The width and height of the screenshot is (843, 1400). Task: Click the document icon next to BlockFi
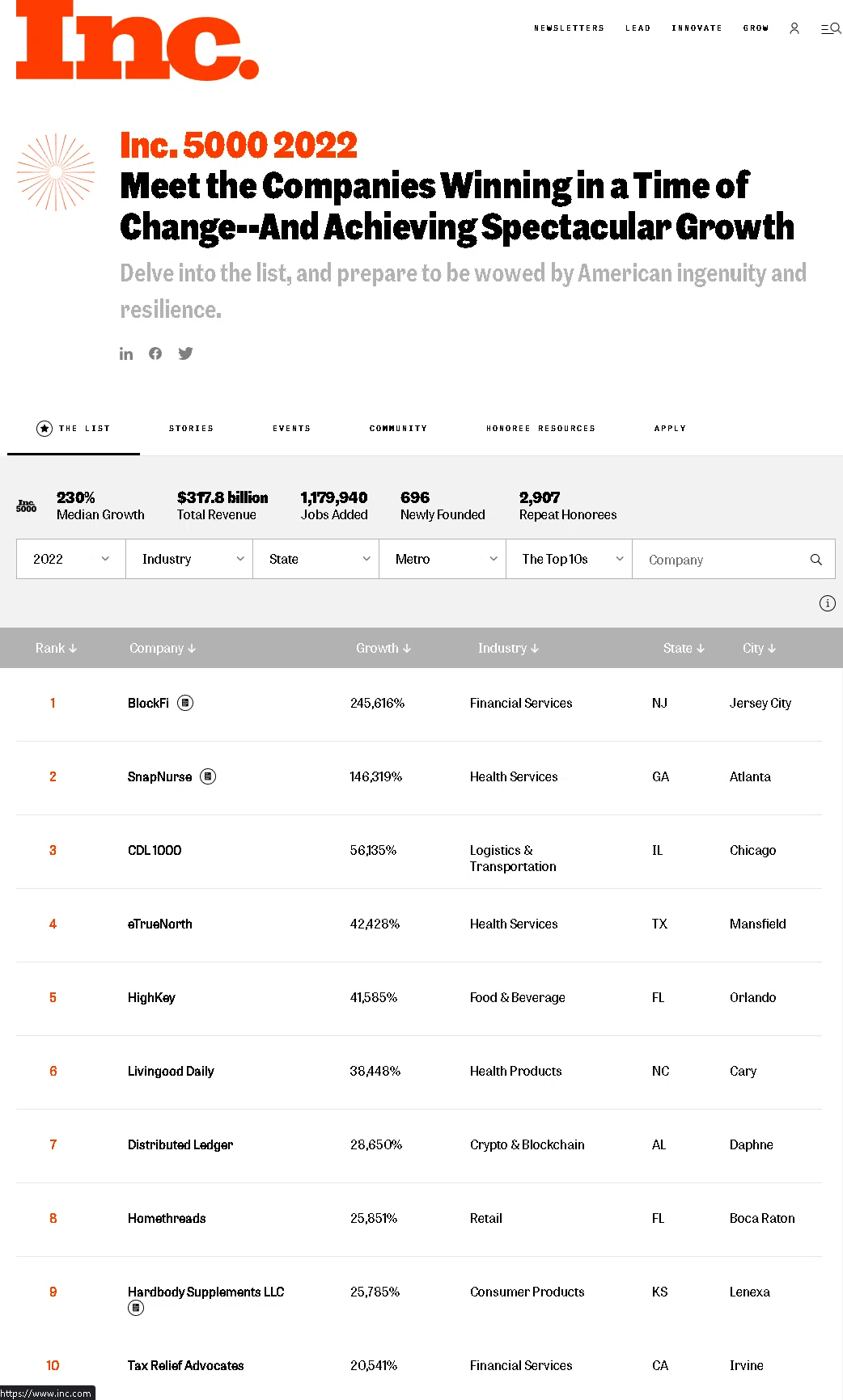pos(185,703)
